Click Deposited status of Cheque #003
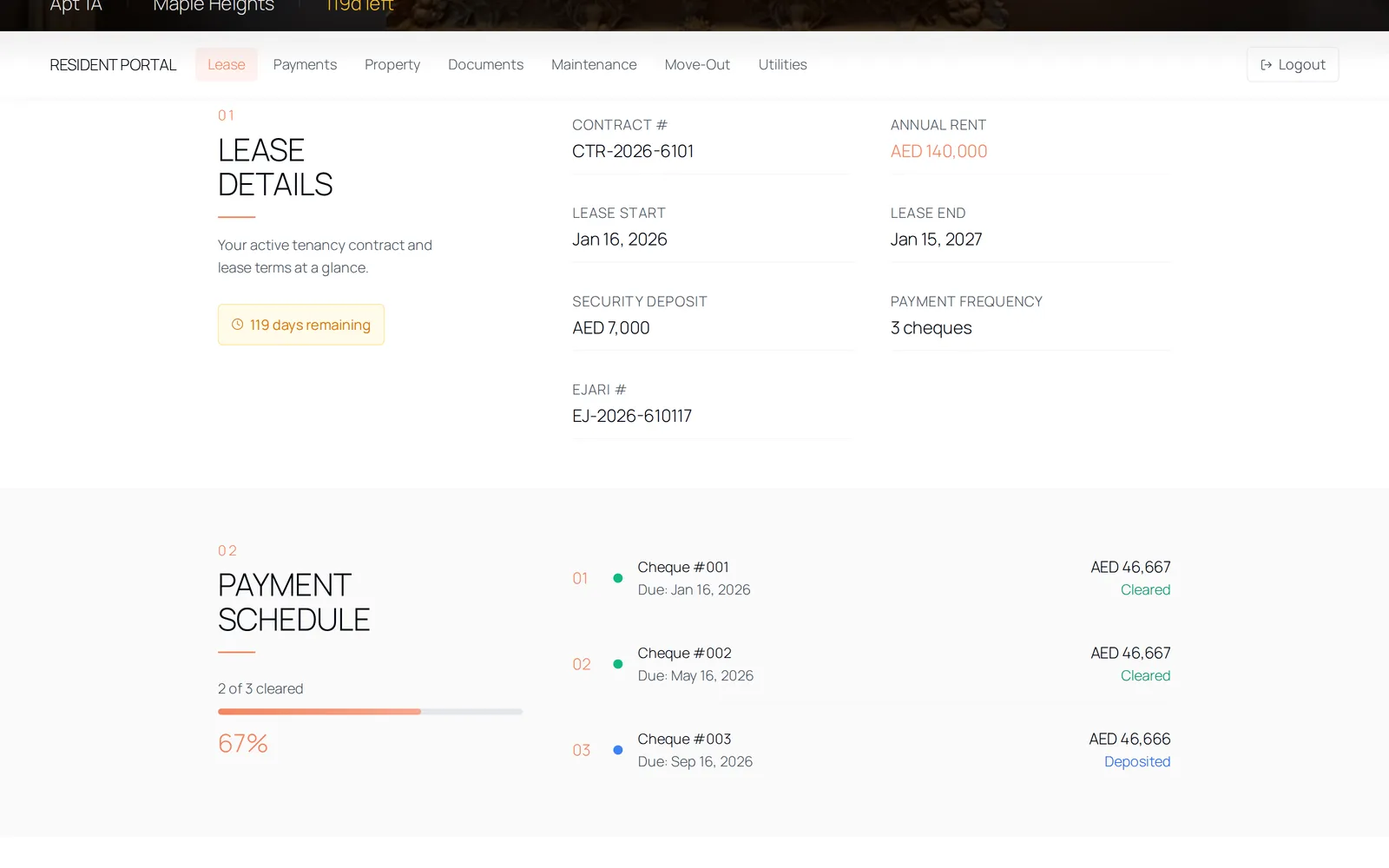The height and width of the screenshot is (868, 1389). 1137,762
